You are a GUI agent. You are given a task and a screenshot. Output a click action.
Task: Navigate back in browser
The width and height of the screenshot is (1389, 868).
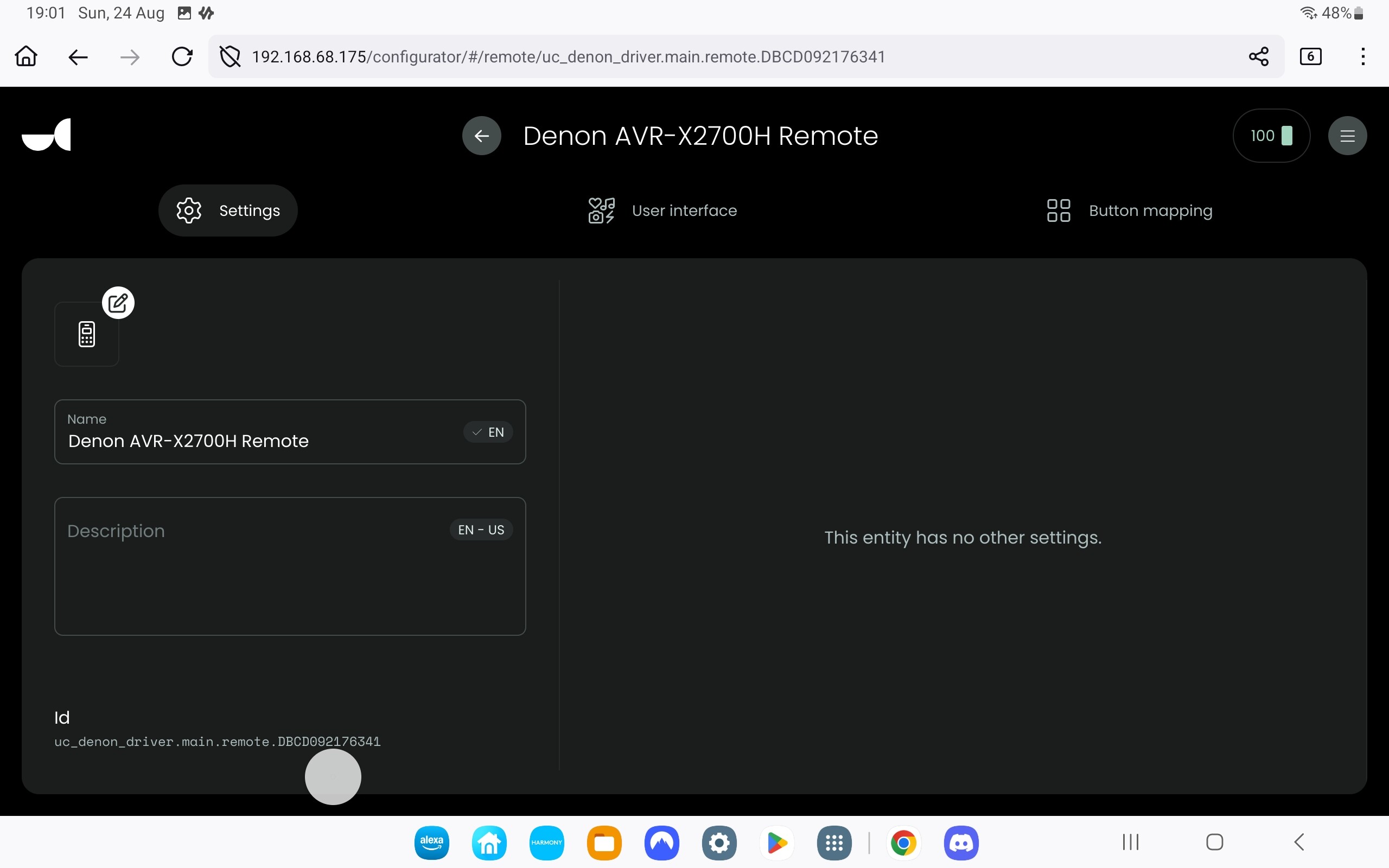point(78,57)
